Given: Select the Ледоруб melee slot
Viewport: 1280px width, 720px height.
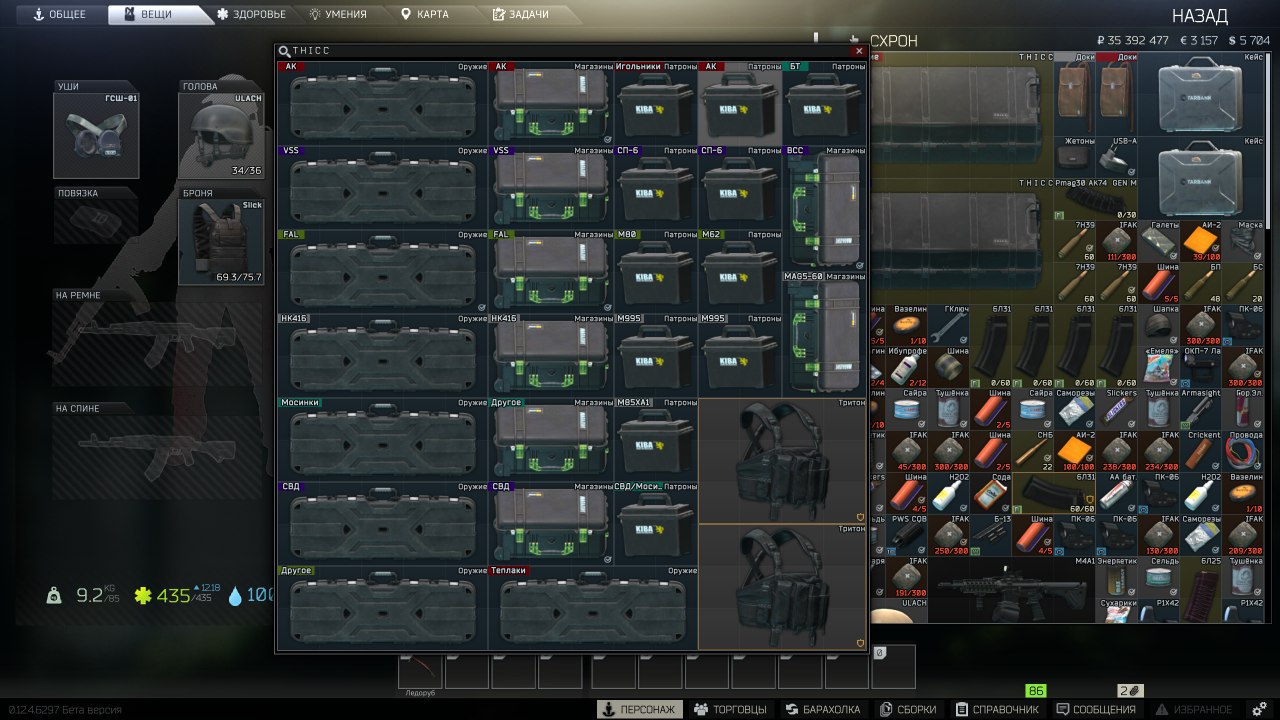Looking at the screenshot, I should coord(420,671).
